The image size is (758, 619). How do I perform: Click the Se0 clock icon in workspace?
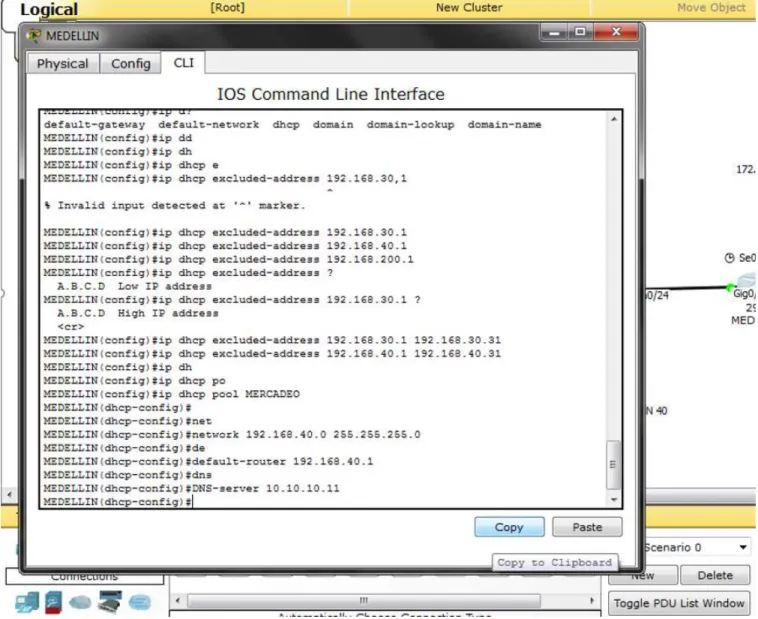tap(729, 258)
